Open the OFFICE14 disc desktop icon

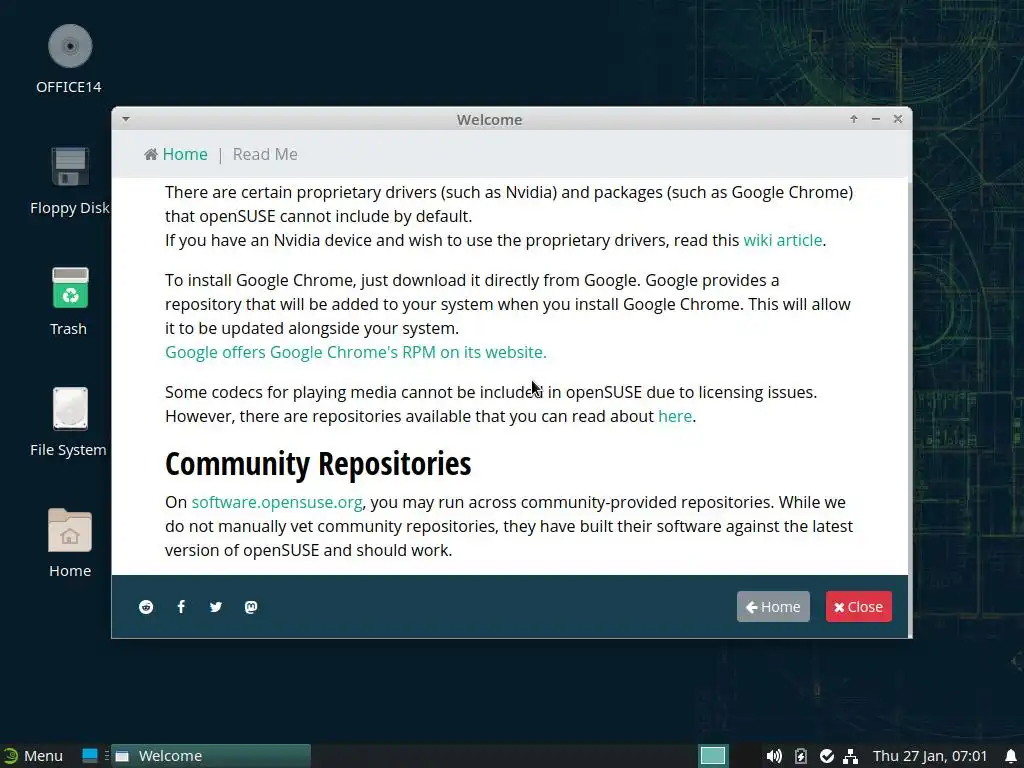point(69,46)
